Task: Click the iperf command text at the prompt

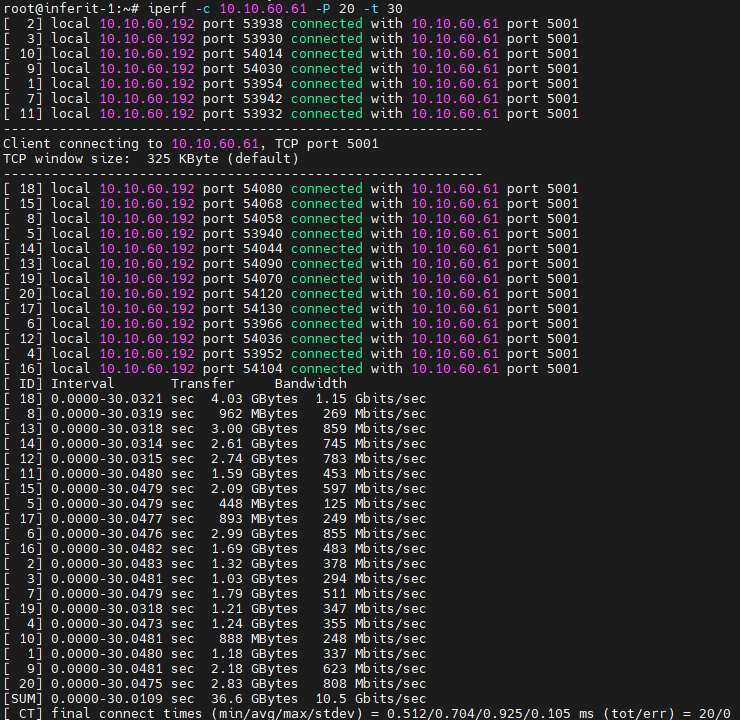Action: [x=276, y=8]
